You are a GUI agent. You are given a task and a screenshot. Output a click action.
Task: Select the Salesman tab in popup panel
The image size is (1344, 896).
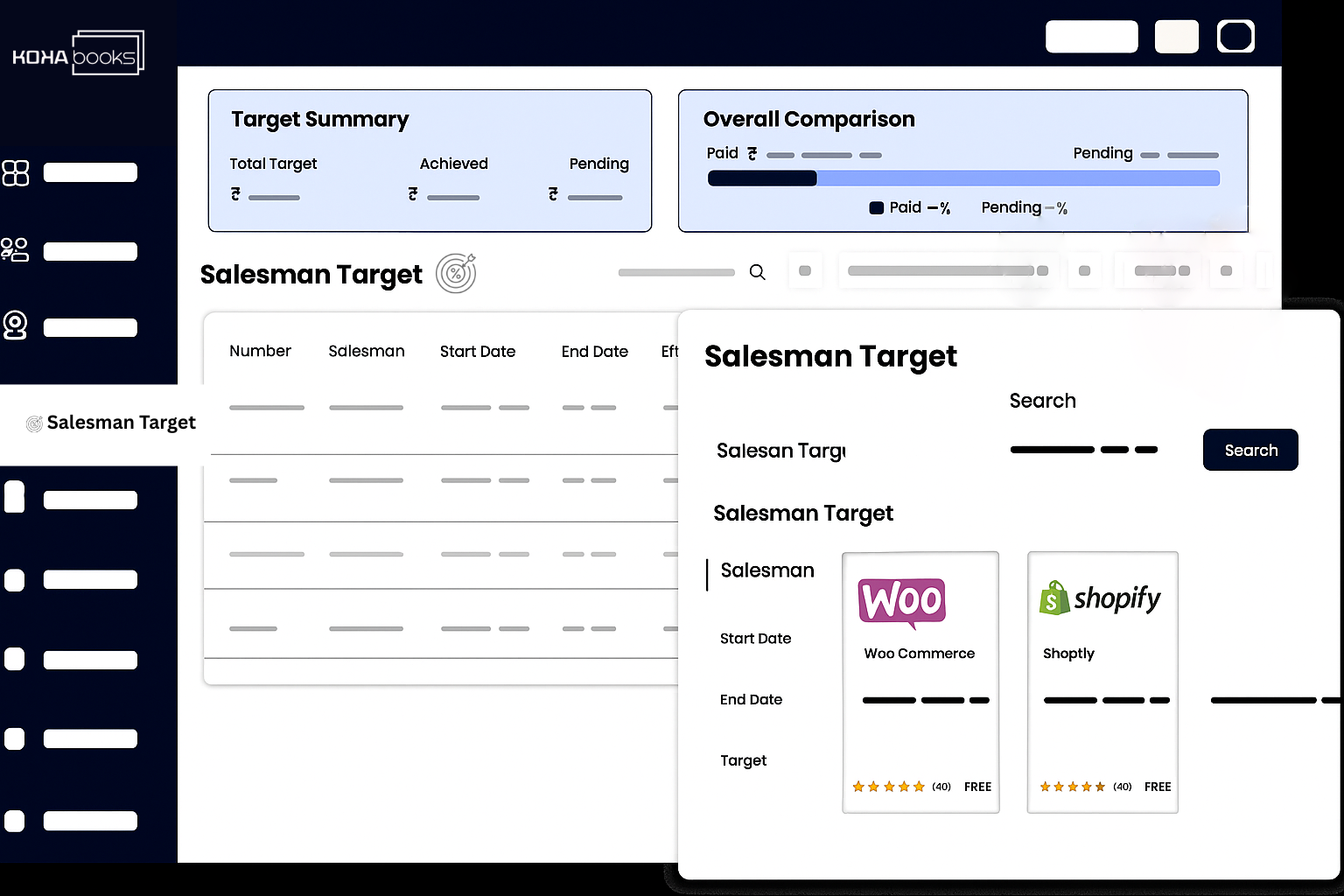tap(766, 570)
